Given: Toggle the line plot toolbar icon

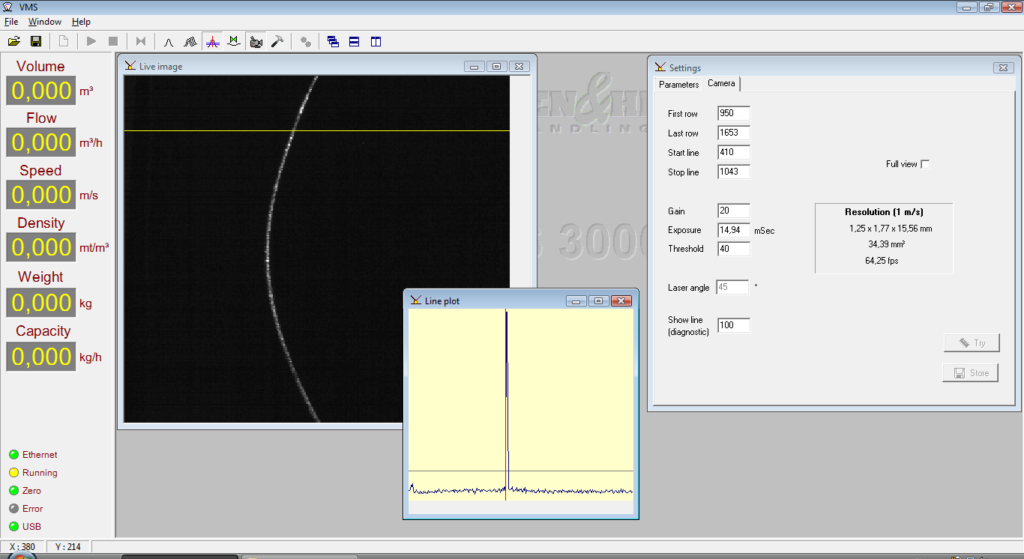Looking at the screenshot, I should point(211,41).
